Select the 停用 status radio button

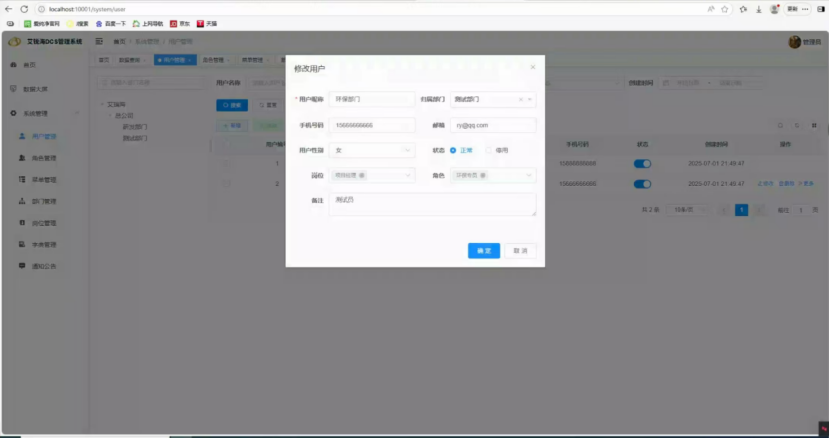489,150
